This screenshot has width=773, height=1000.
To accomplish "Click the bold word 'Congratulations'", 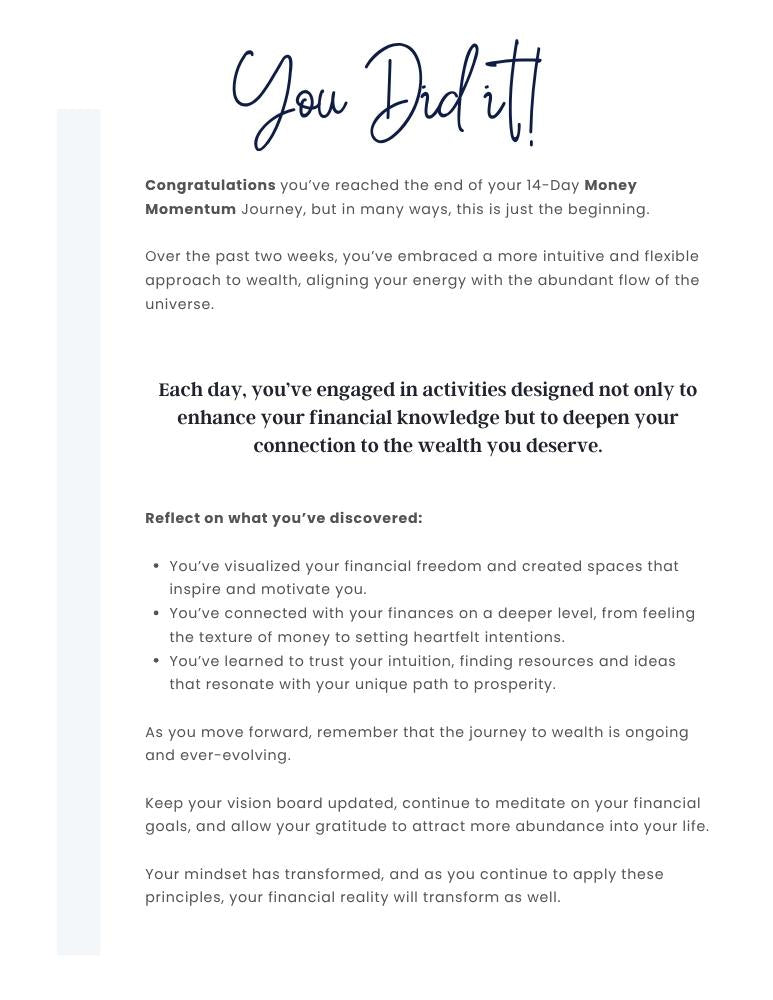I will point(210,186).
